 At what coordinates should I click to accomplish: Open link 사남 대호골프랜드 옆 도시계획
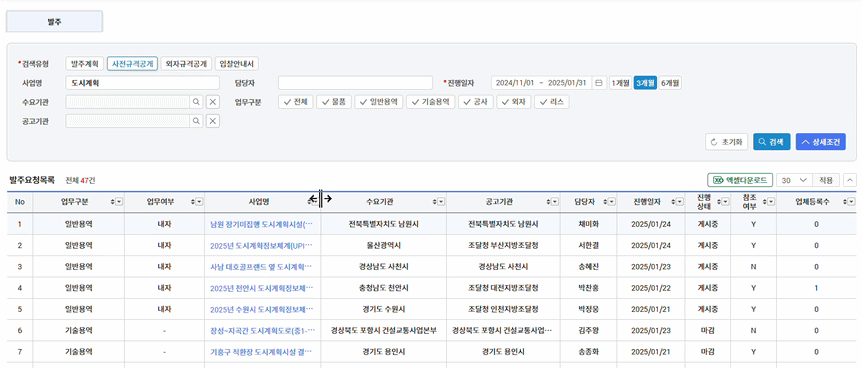click(261, 267)
